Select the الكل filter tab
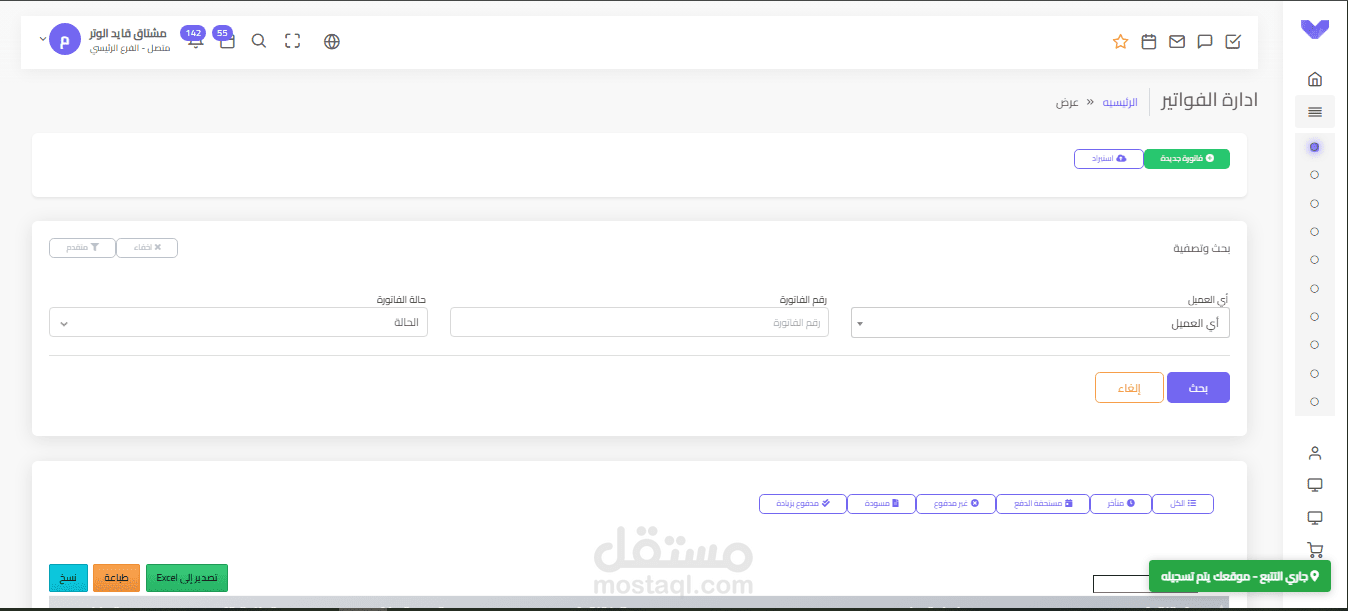The height and width of the screenshot is (611, 1348). tap(1183, 504)
